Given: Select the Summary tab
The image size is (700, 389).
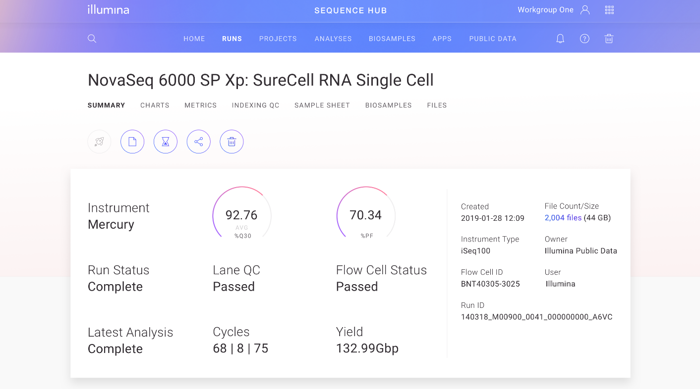Looking at the screenshot, I should 106,105.
